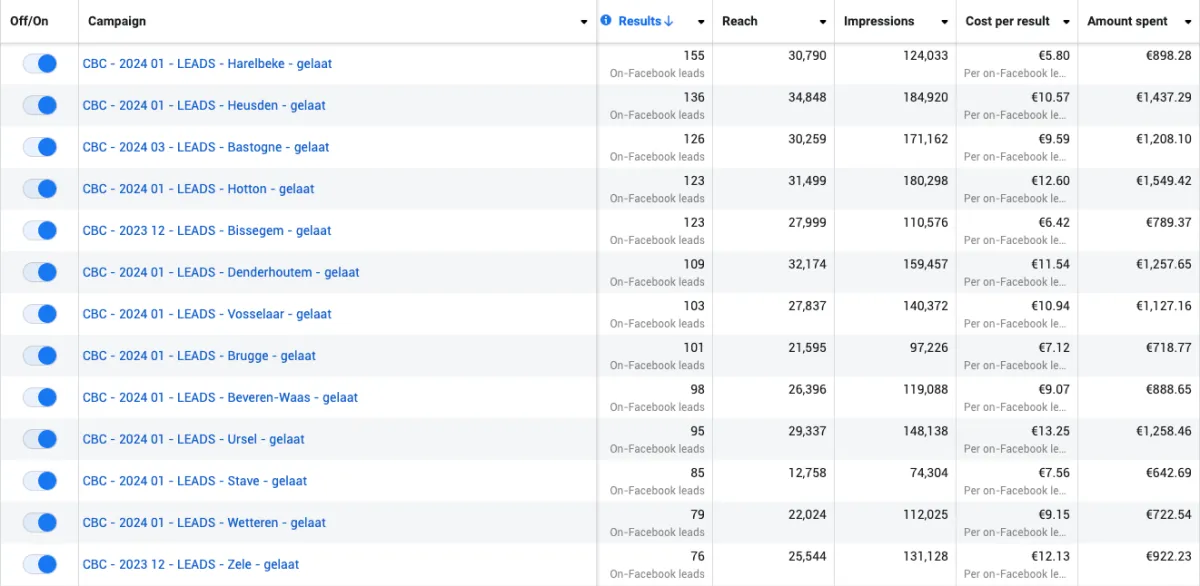Open the Heusden gelaat campaign link

[204, 105]
